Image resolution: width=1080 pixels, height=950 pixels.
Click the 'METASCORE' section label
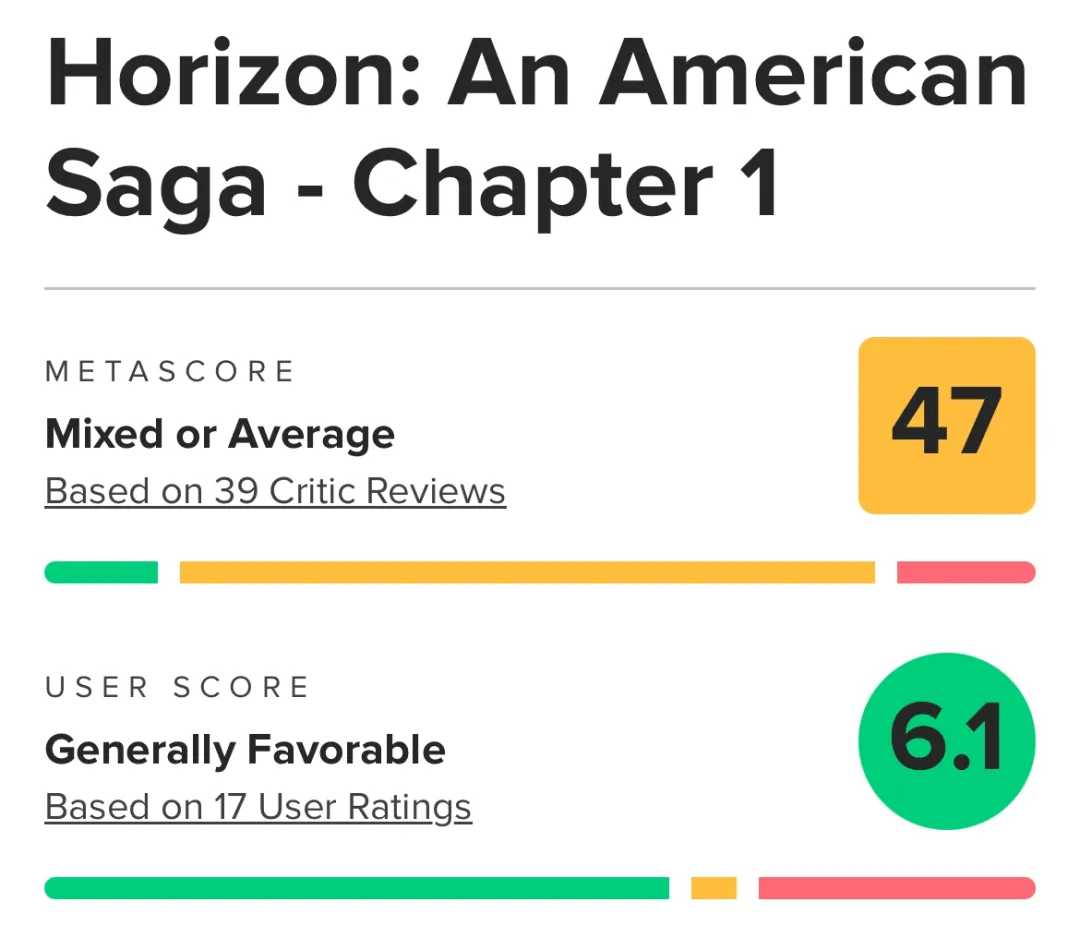coord(170,372)
